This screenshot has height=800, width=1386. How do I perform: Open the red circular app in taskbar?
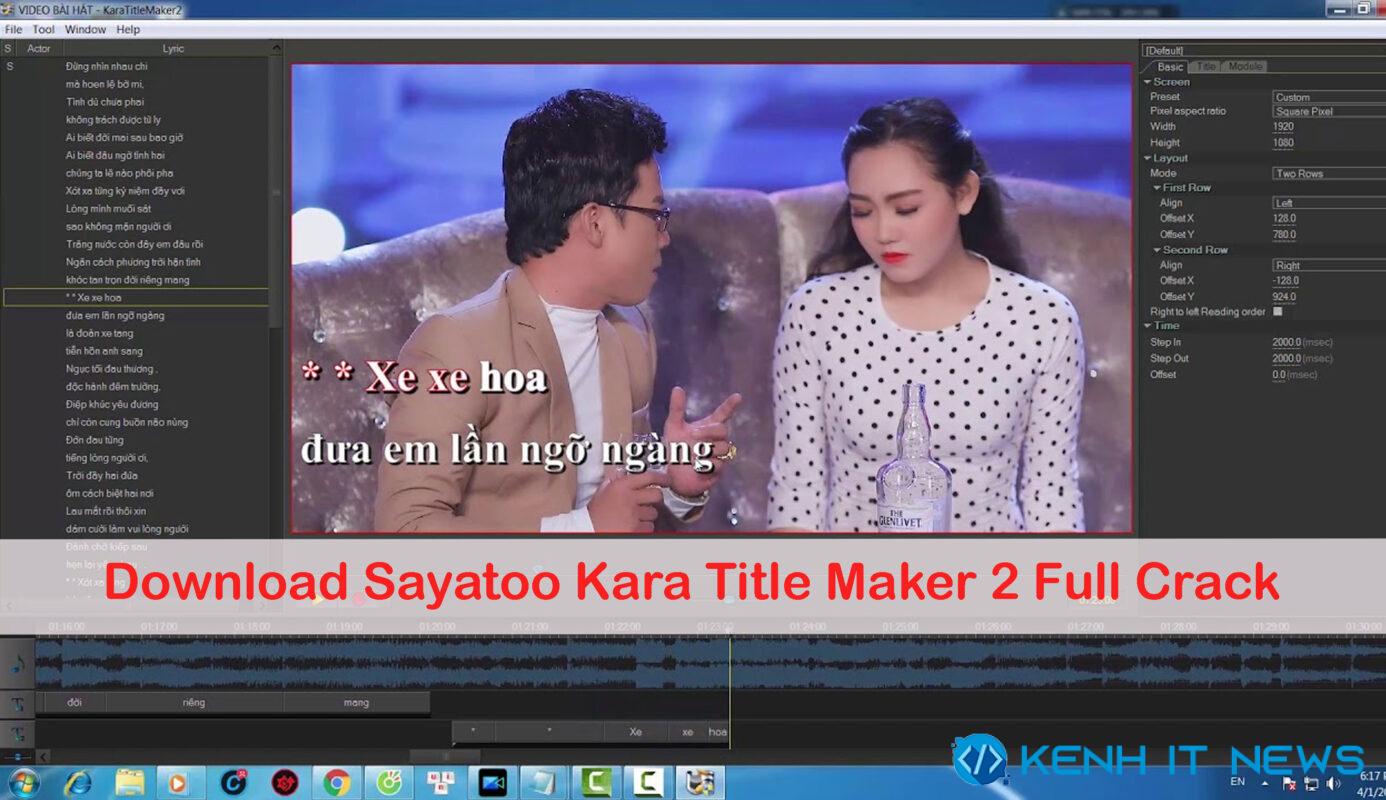[284, 783]
